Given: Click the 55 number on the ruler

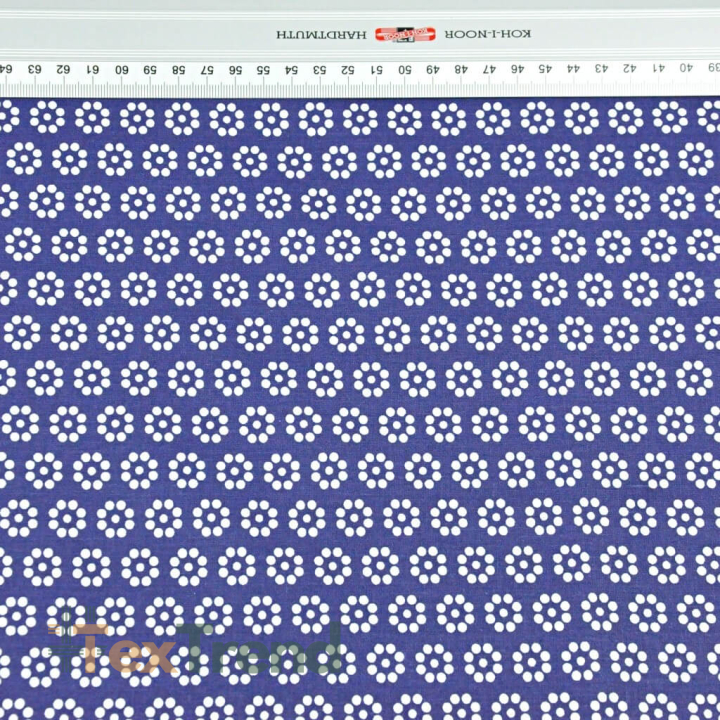Looking at the screenshot, I should tap(263, 70).
